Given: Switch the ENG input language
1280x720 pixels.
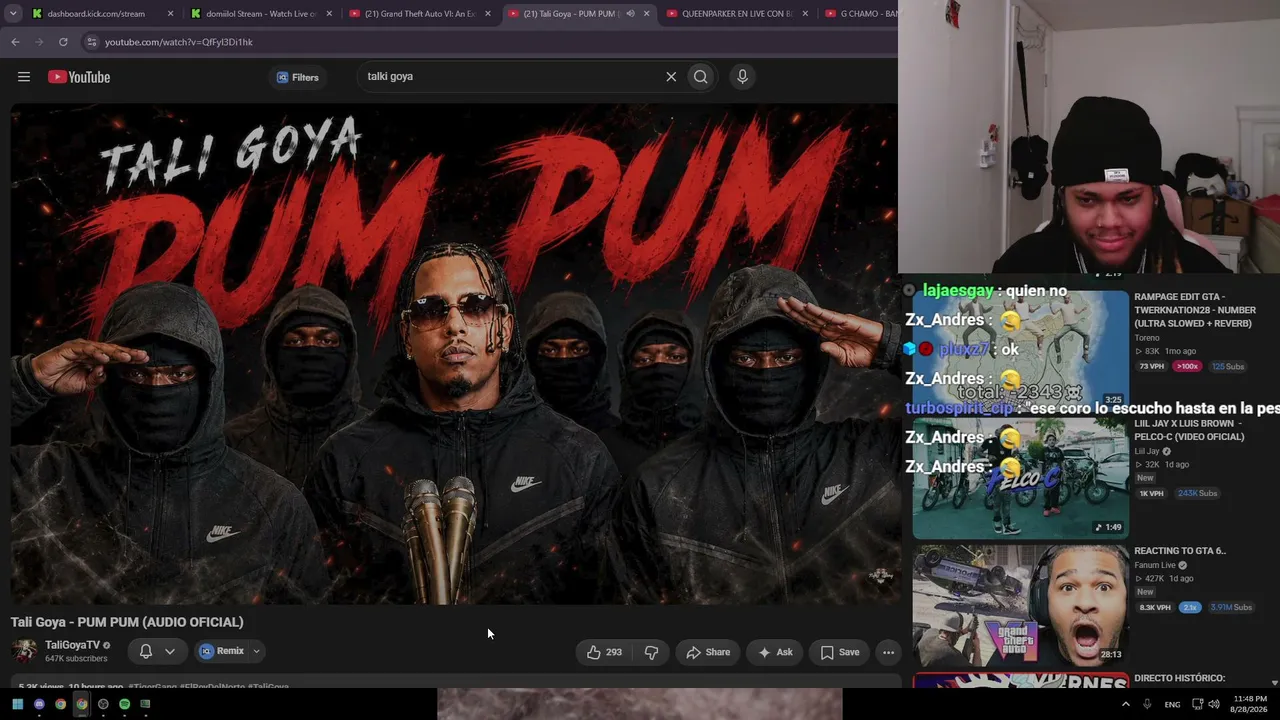Looking at the screenshot, I should tap(1172, 704).
